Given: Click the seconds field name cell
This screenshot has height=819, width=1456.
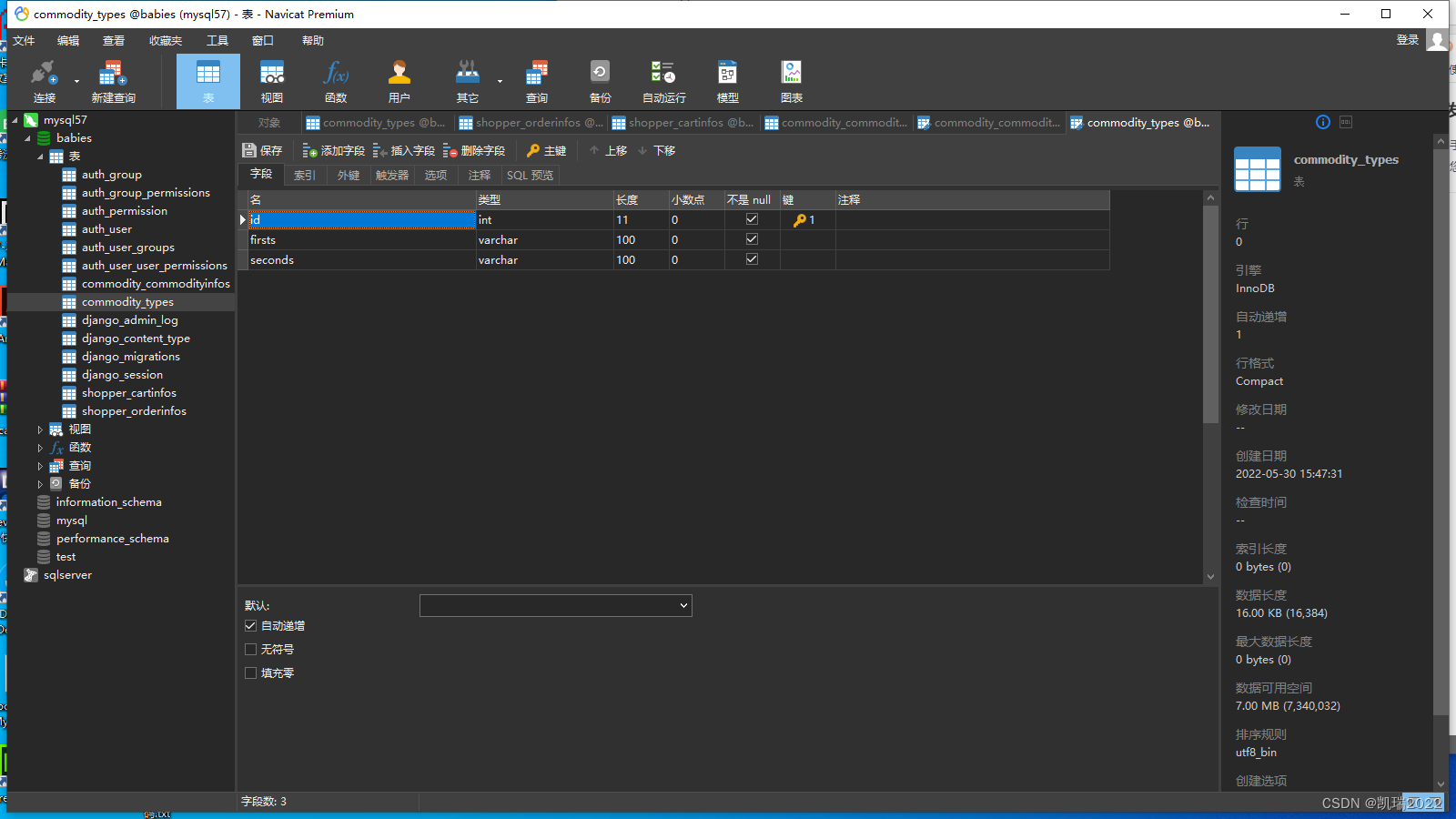Looking at the screenshot, I should [x=362, y=260].
